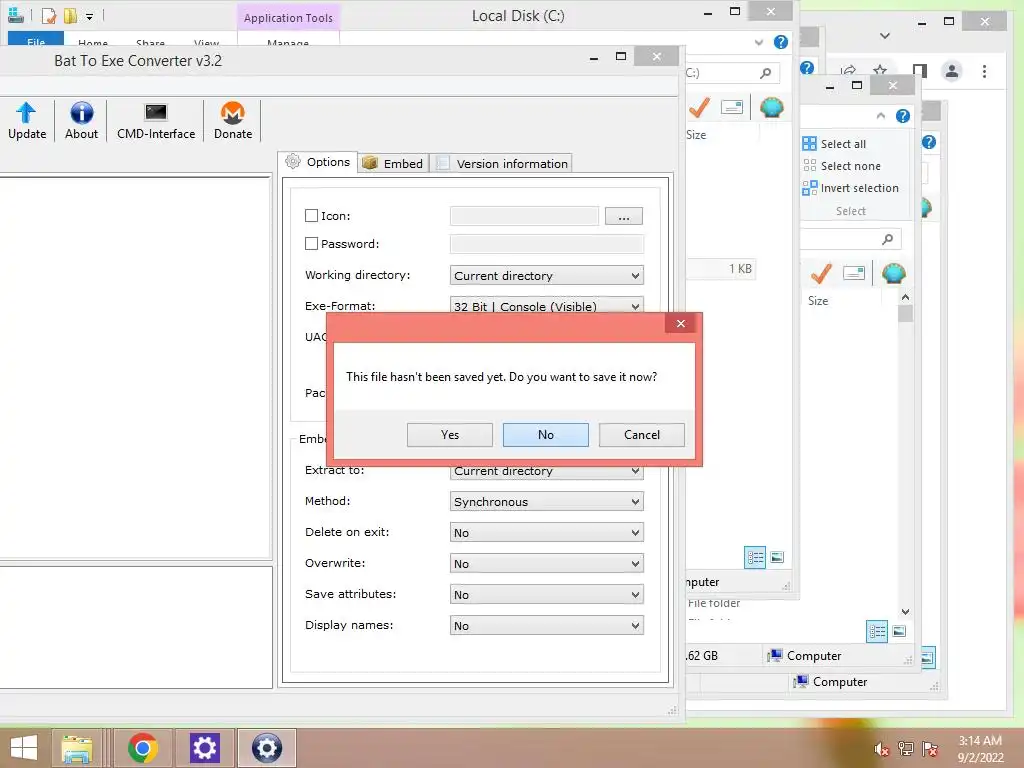Viewport: 1024px width, 768px height.
Task: Click the purple gear taskbar icon
Action: [x=204, y=748]
